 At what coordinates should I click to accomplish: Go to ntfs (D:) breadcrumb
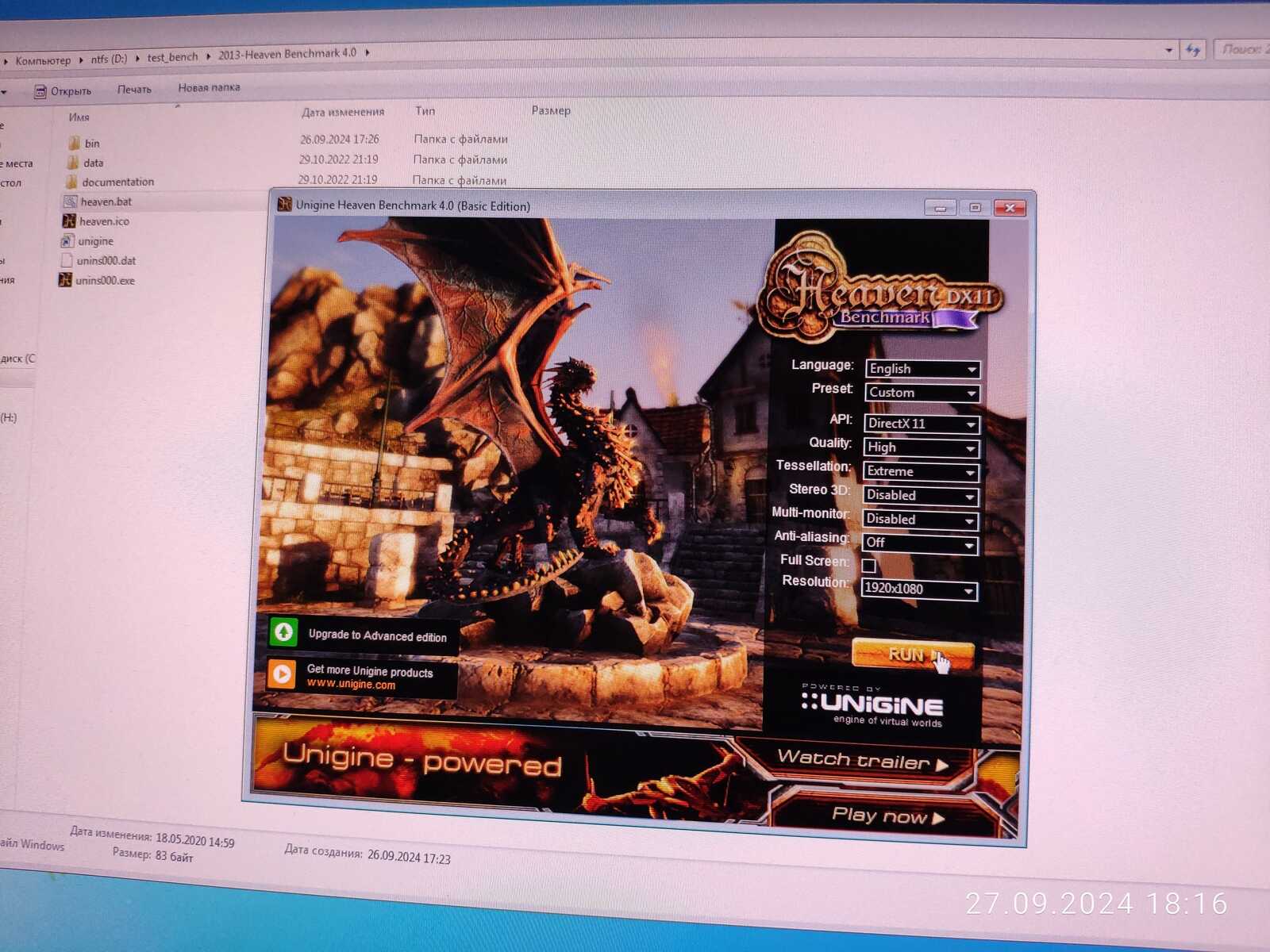point(109,59)
